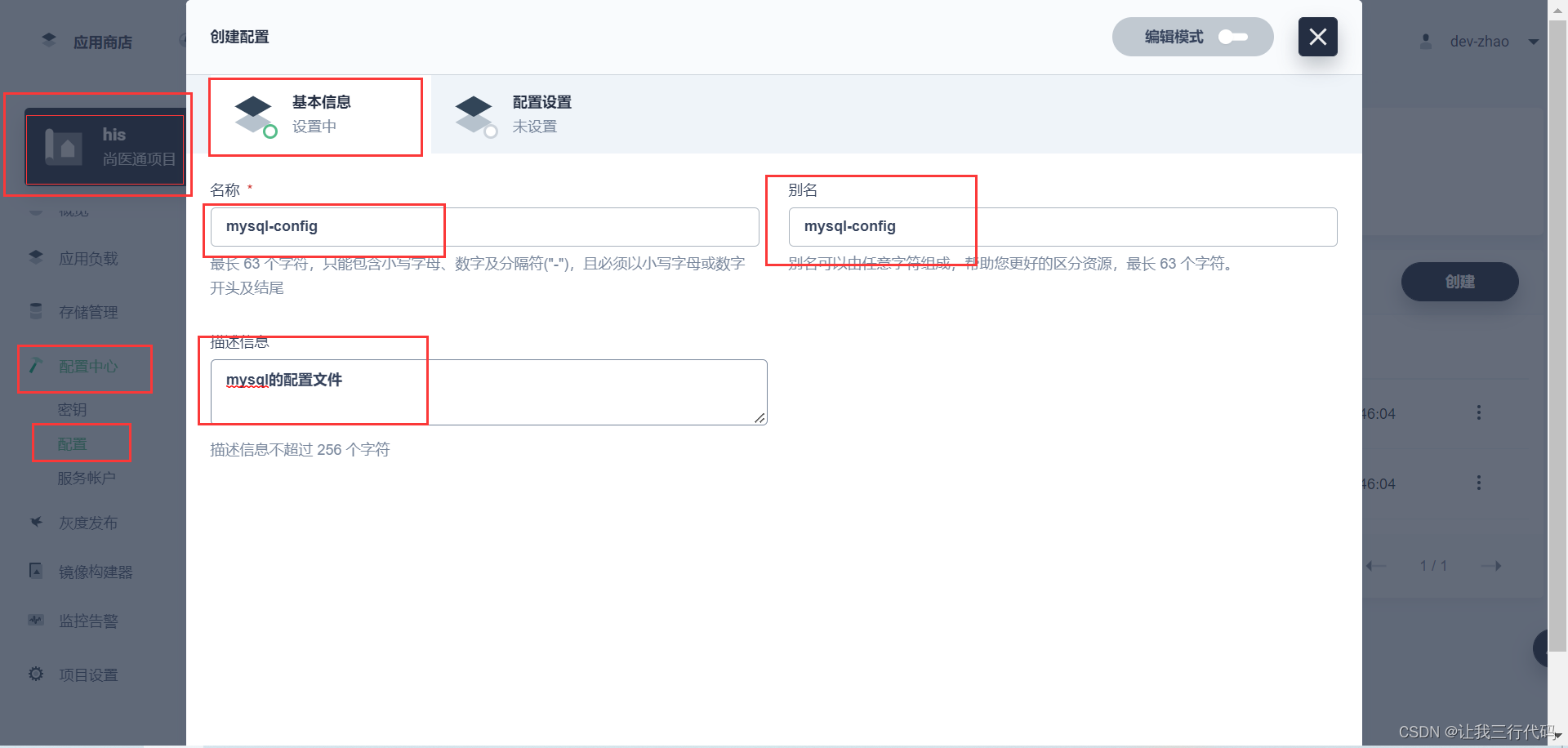This screenshot has height=748, width=1568.
Task: Open 存储管理 sidebar menu
Action: (x=88, y=312)
